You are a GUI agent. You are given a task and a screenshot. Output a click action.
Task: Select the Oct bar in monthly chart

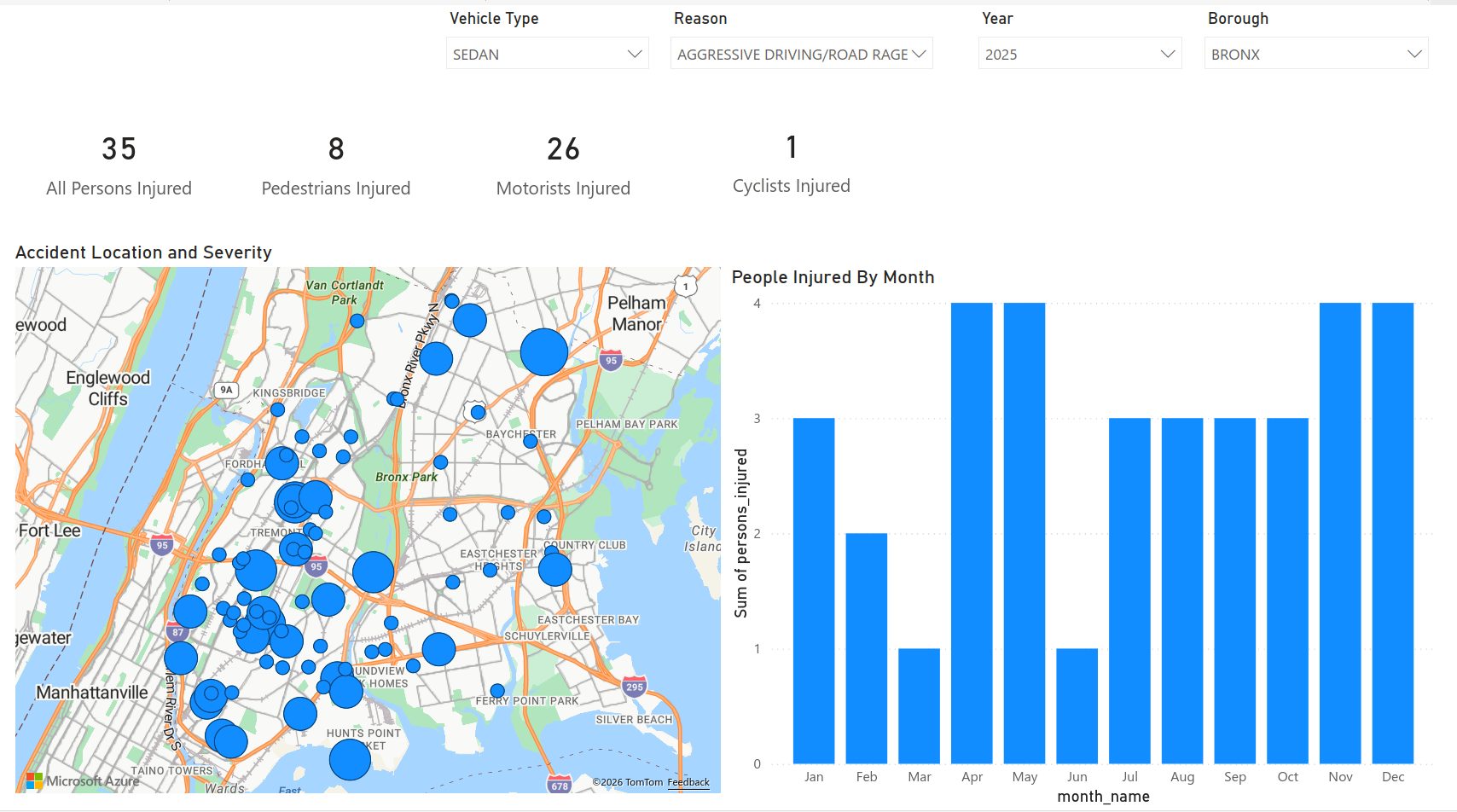point(1288,590)
